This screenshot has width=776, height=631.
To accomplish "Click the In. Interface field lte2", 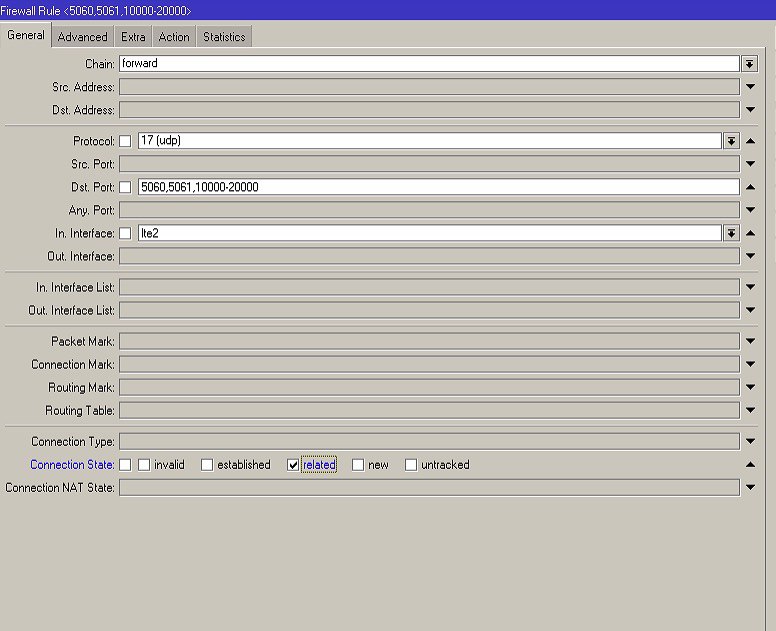I will pyautogui.click(x=430, y=233).
